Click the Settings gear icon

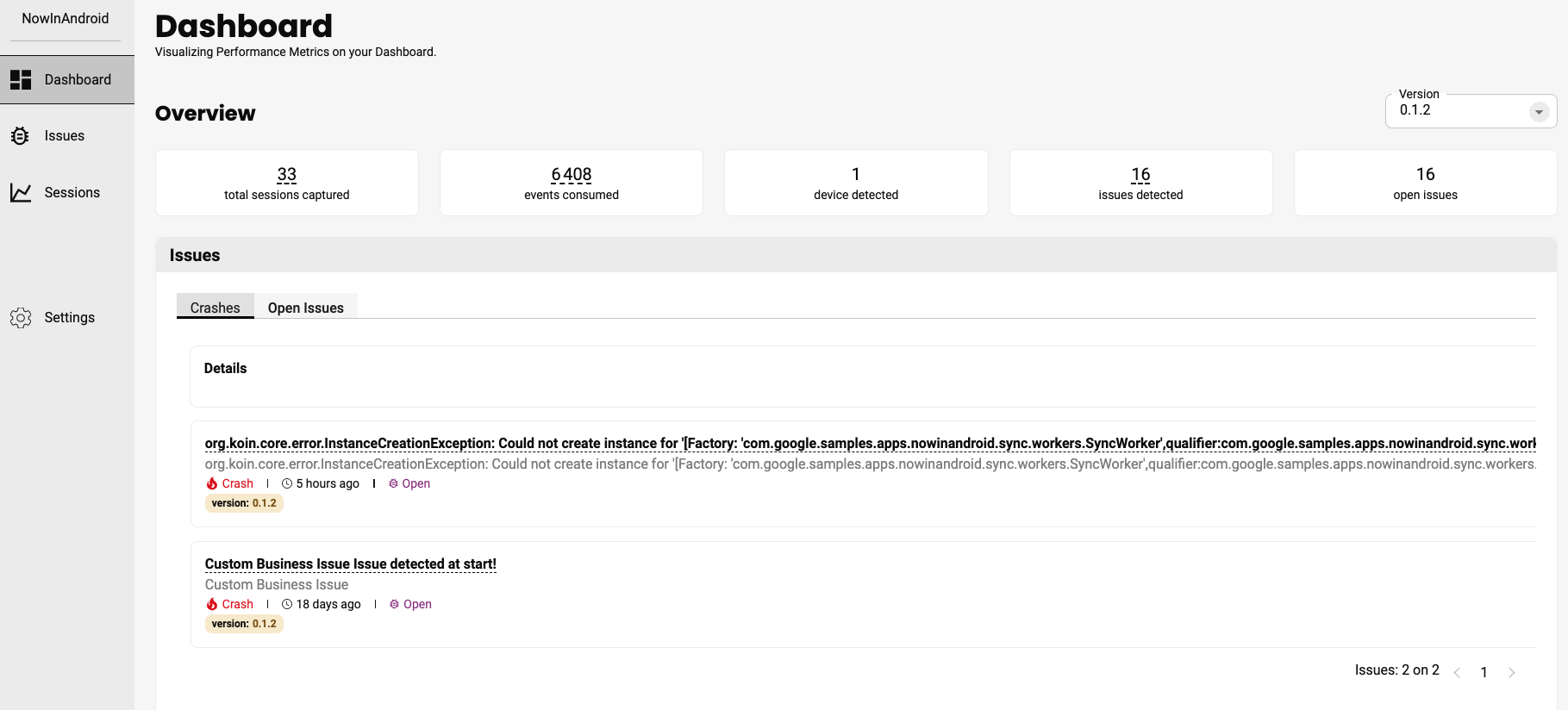pyautogui.click(x=21, y=318)
